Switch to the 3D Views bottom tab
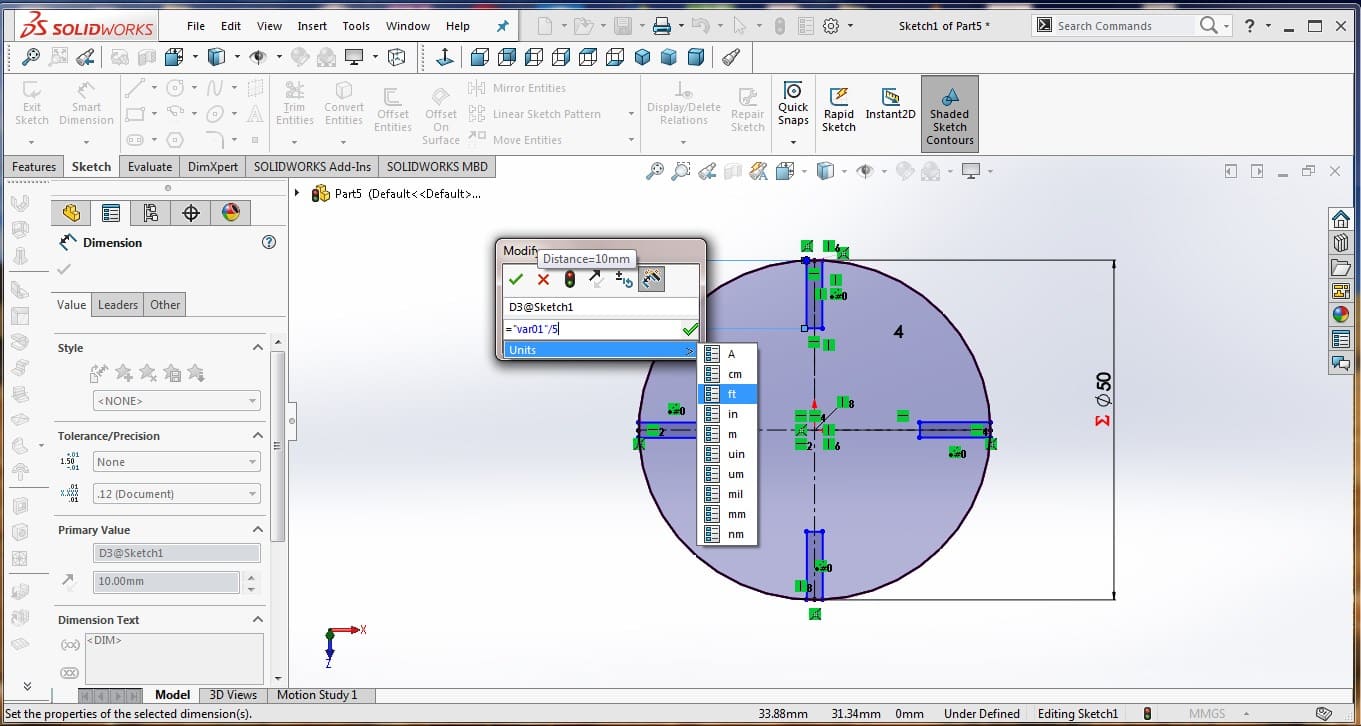The height and width of the screenshot is (726, 1361). 233,695
